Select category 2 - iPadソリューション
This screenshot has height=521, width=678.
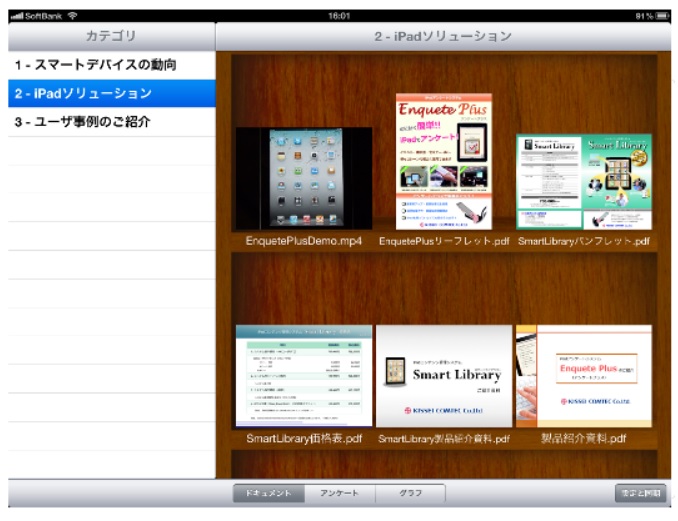pos(112,93)
